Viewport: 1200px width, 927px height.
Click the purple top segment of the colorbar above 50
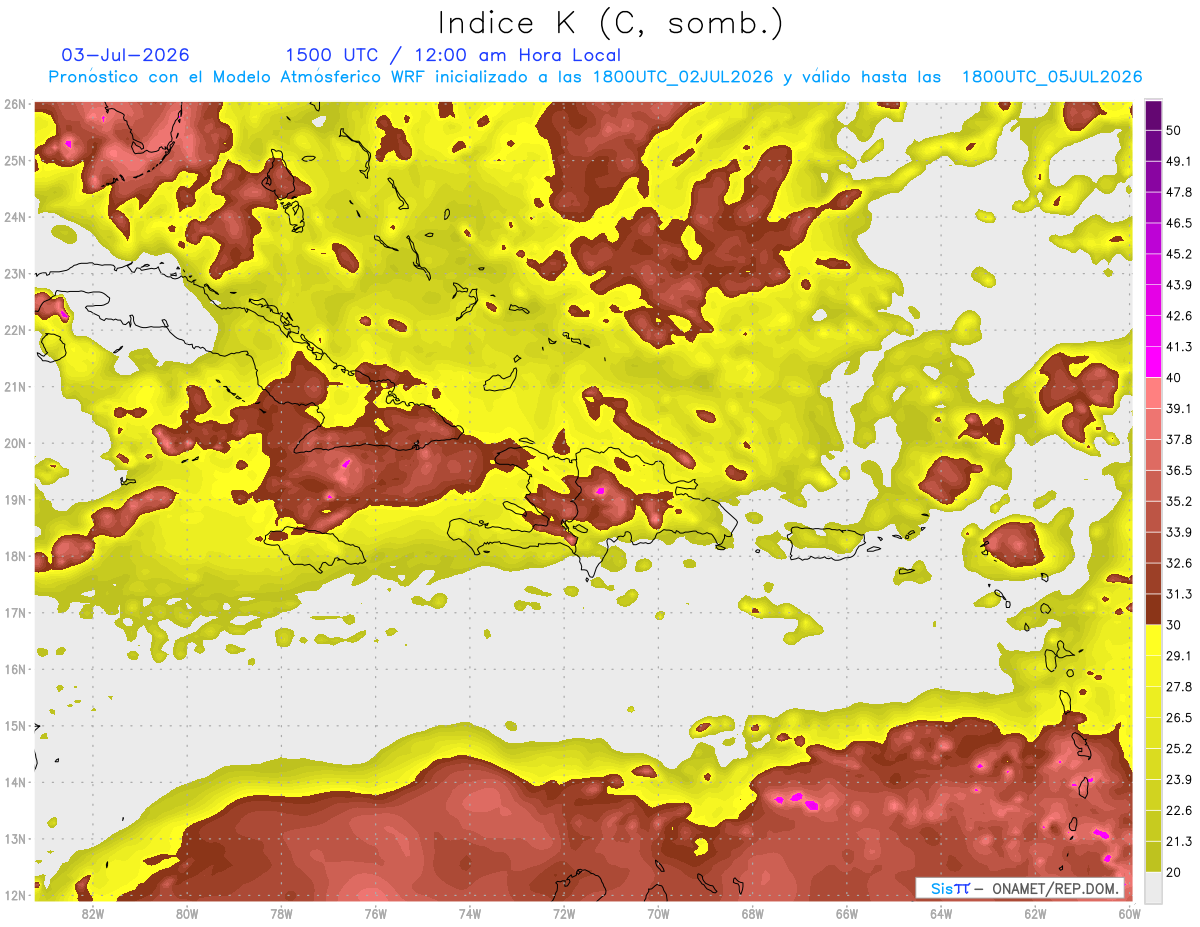1153,115
